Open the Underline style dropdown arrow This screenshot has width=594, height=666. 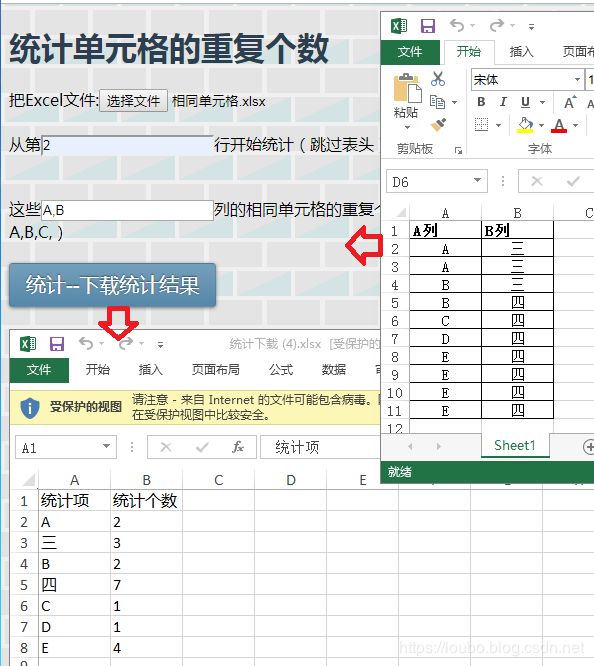pyautogui.click(x=542, y=102)
